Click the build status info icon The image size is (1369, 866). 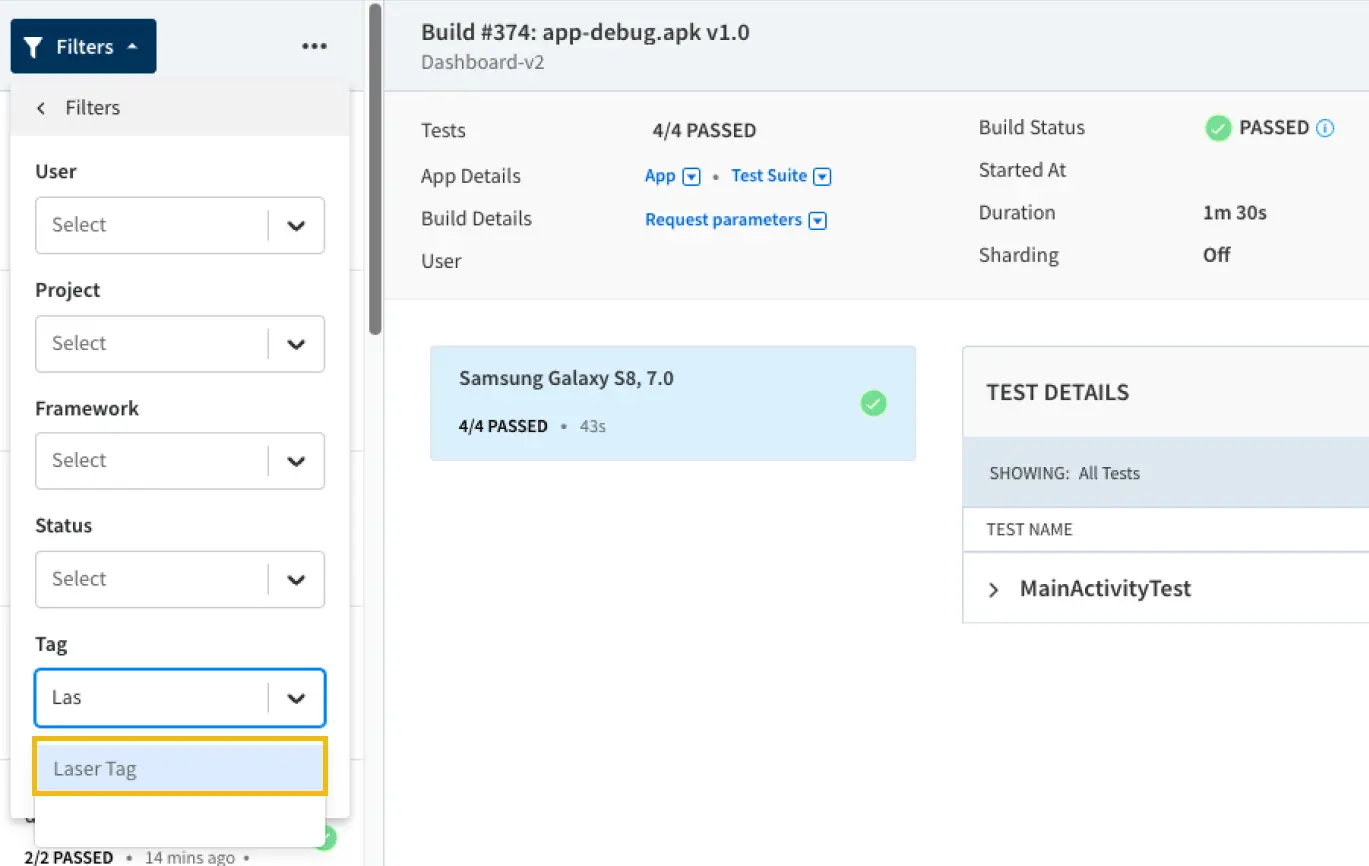pos(1325,128)
